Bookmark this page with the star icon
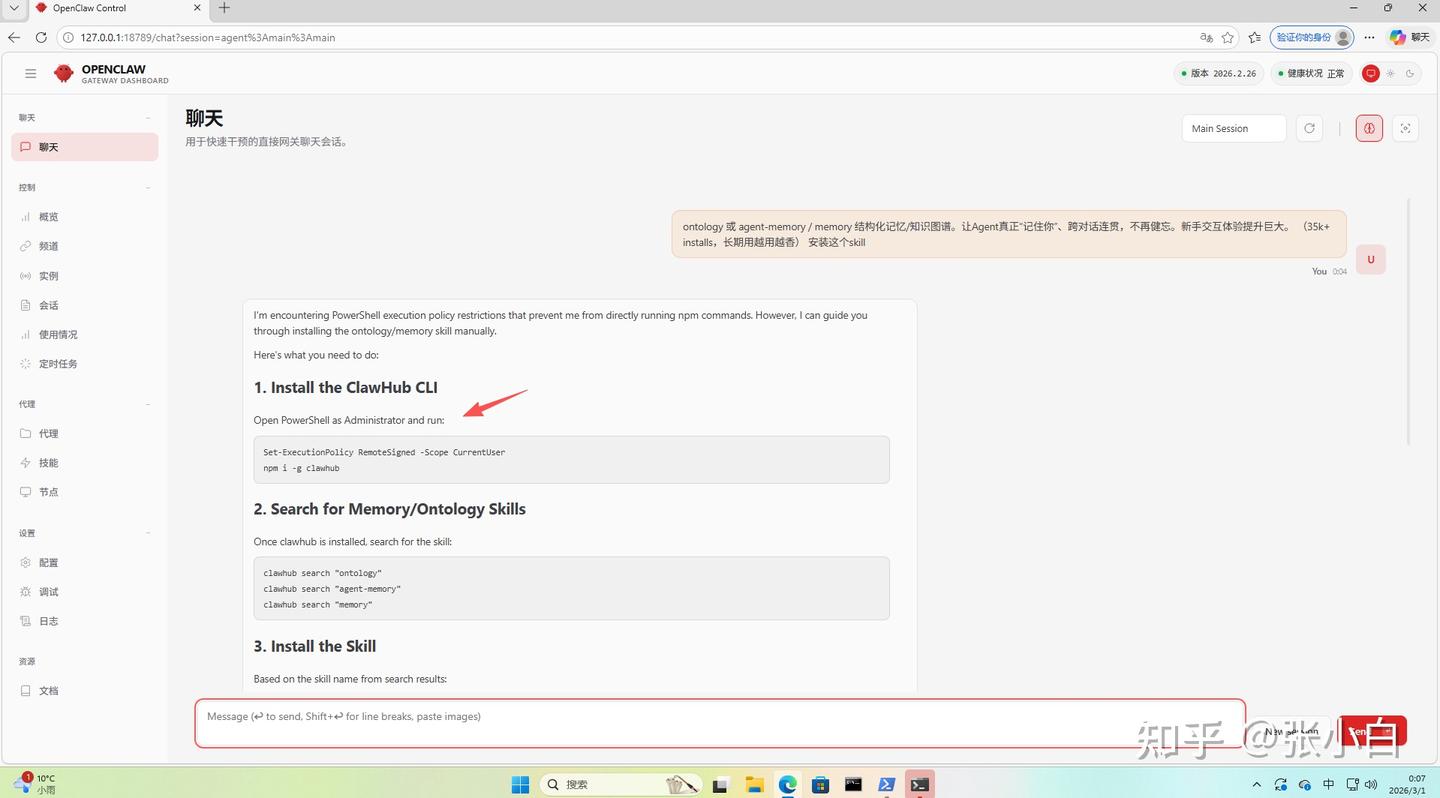 tap(1228, 37)
